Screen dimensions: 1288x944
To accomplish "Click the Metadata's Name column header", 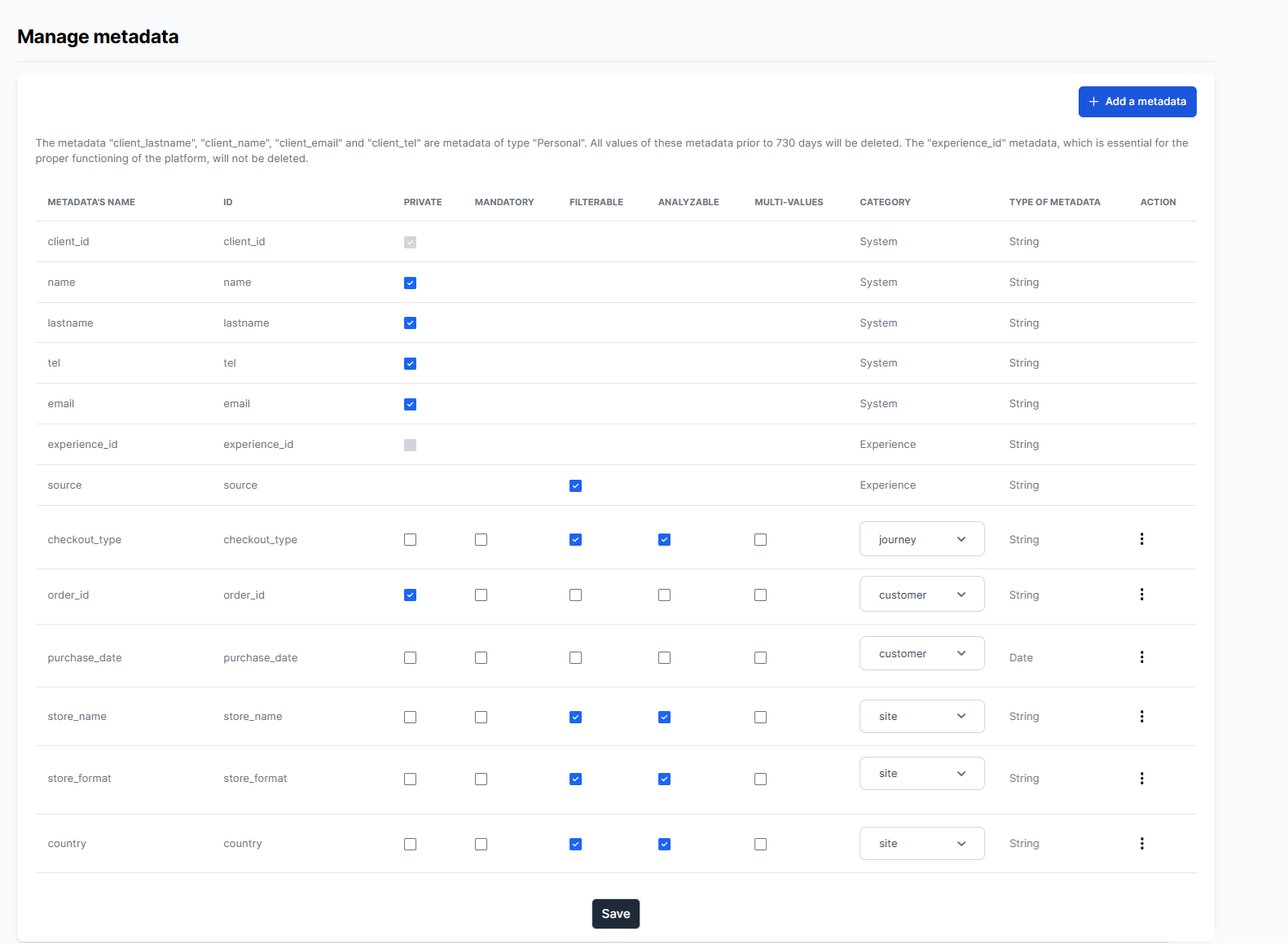I will [x=91, y=202].
